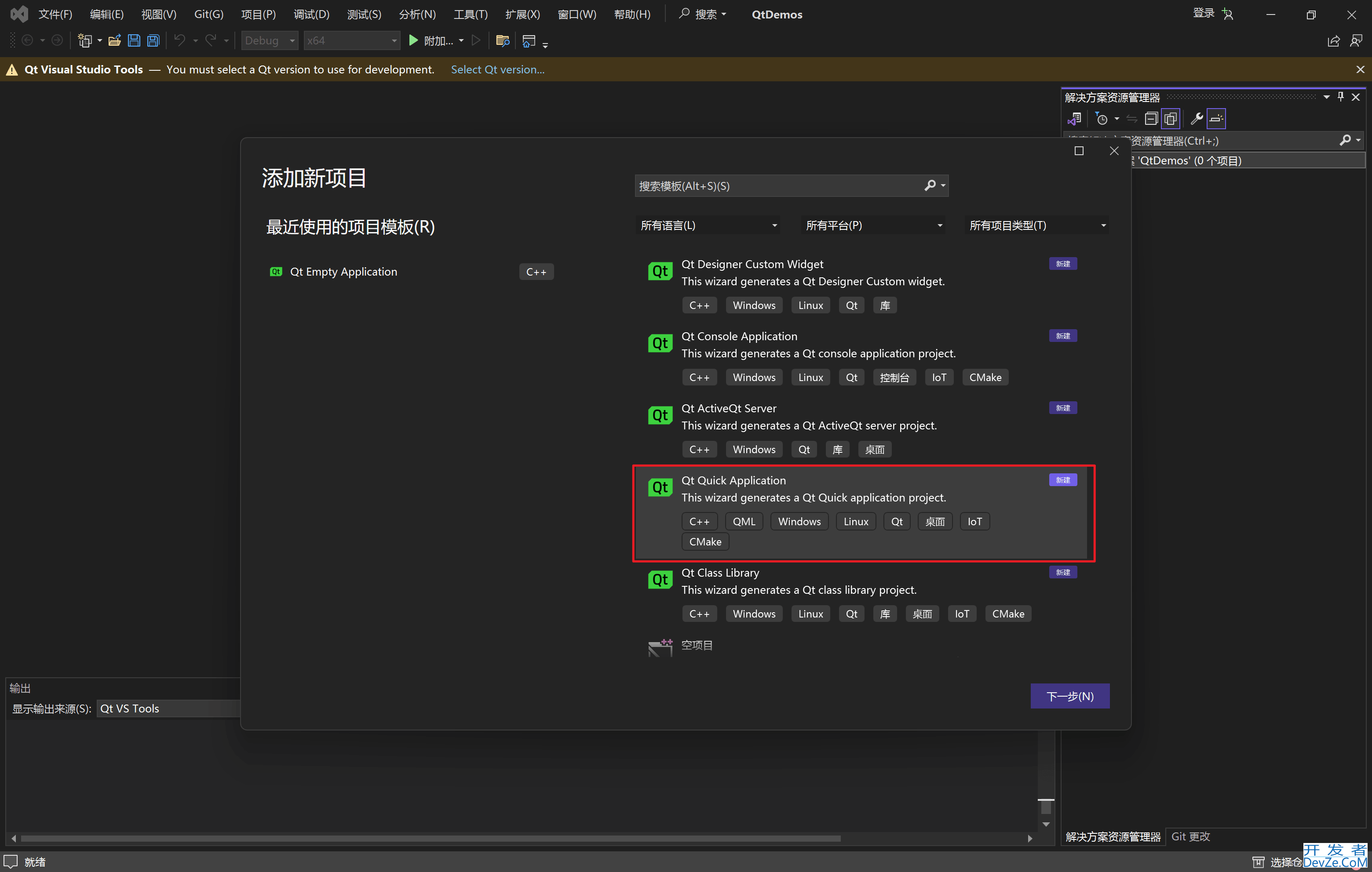Expand the attach start button dropdown arrow
This screenshot has width=1372, height=872.
461,40
